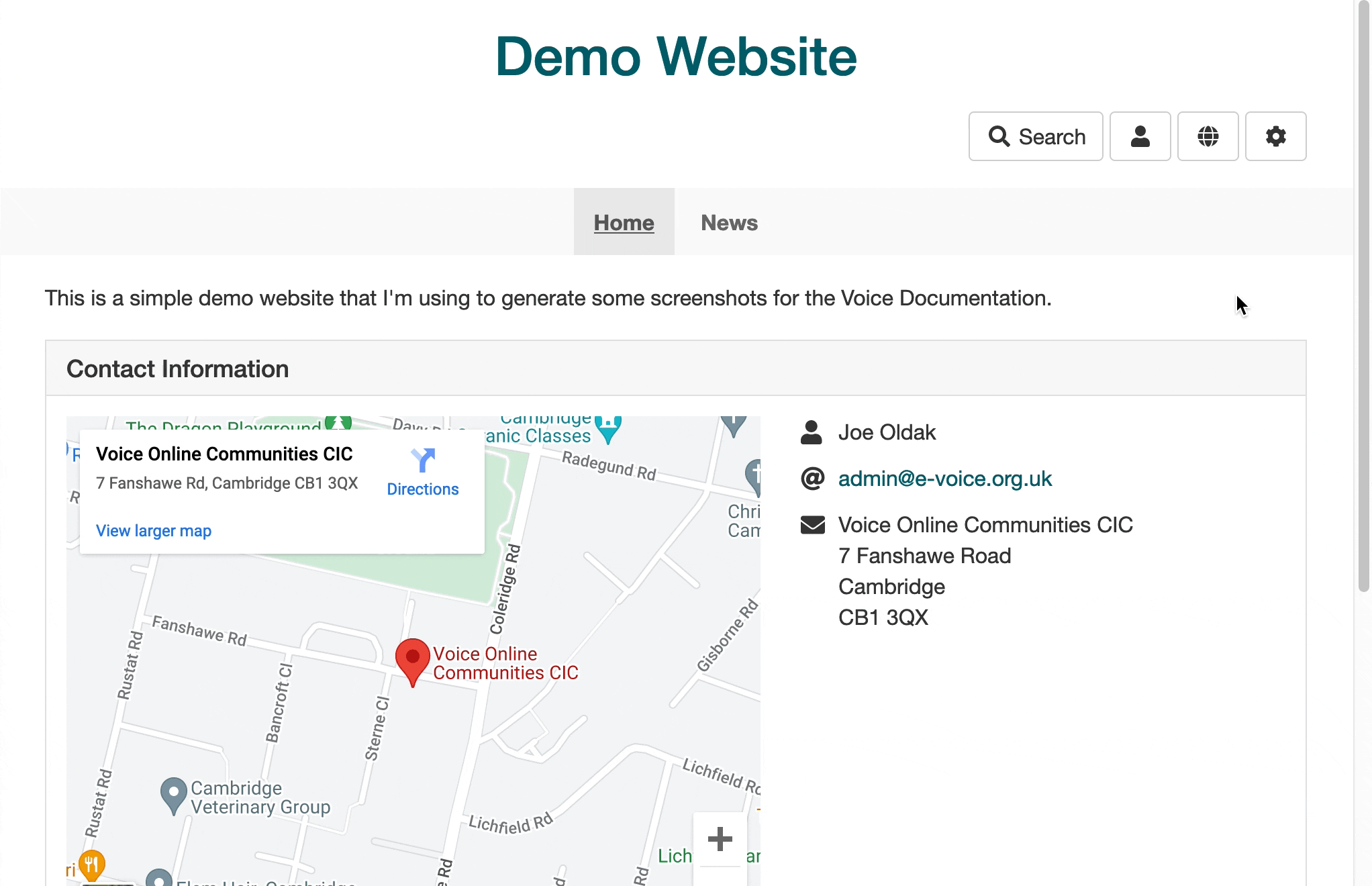This screenshot has height=886, width=1372.
Task: Open the admin@e-voice.org.uk email link
Action: point(944,479)
